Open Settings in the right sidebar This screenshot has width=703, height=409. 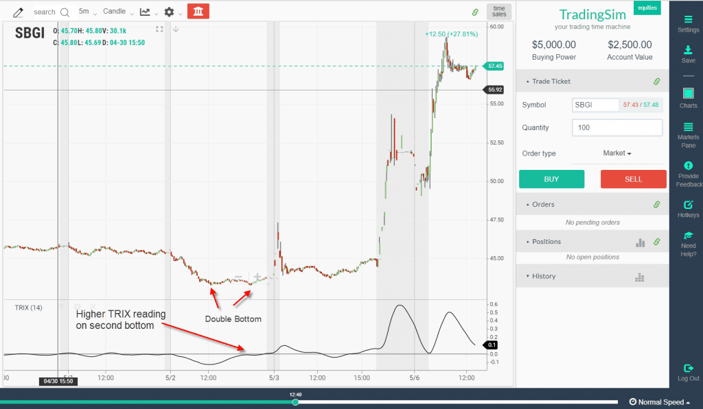pos(688,24)
